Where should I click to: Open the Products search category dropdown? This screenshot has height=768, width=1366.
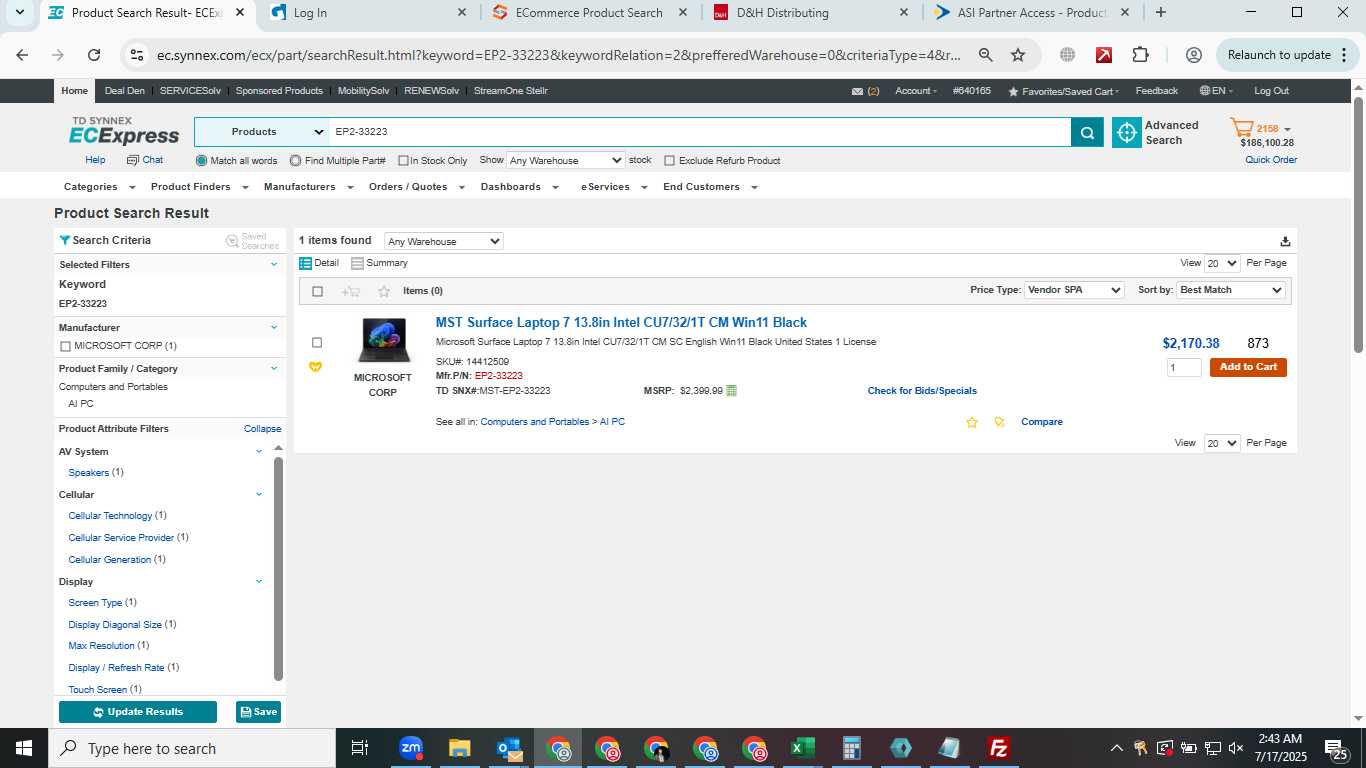pos(261,132)
